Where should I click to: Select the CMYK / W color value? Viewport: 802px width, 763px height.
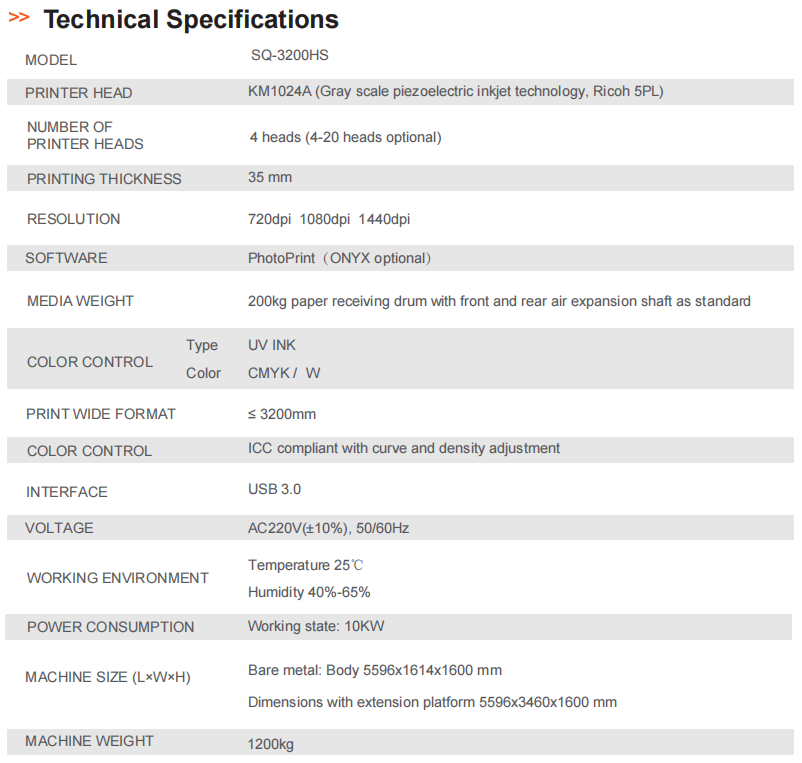[x=284, y=373]
